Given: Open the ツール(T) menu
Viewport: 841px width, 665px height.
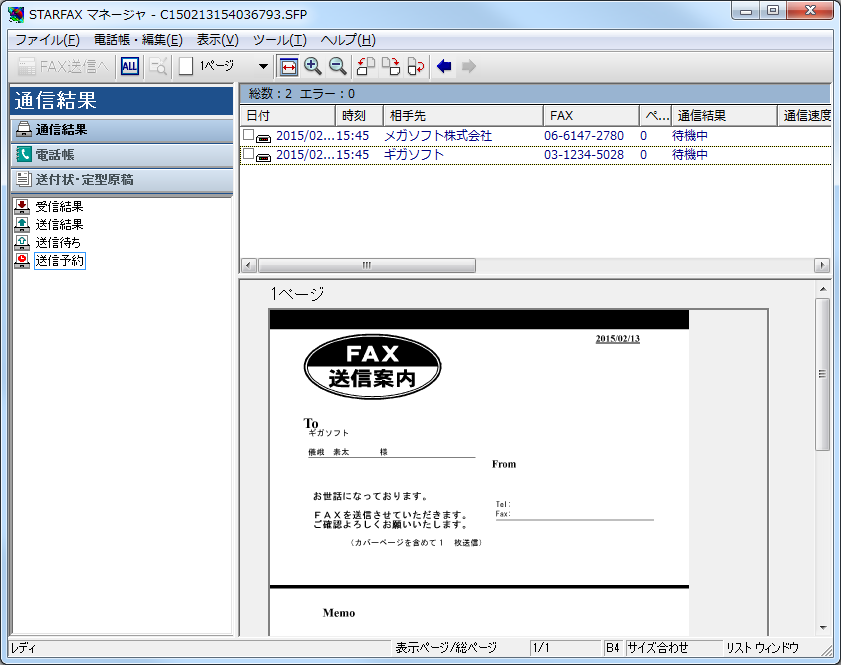Looking at the screenshot, I should click(x=279, y=40).
